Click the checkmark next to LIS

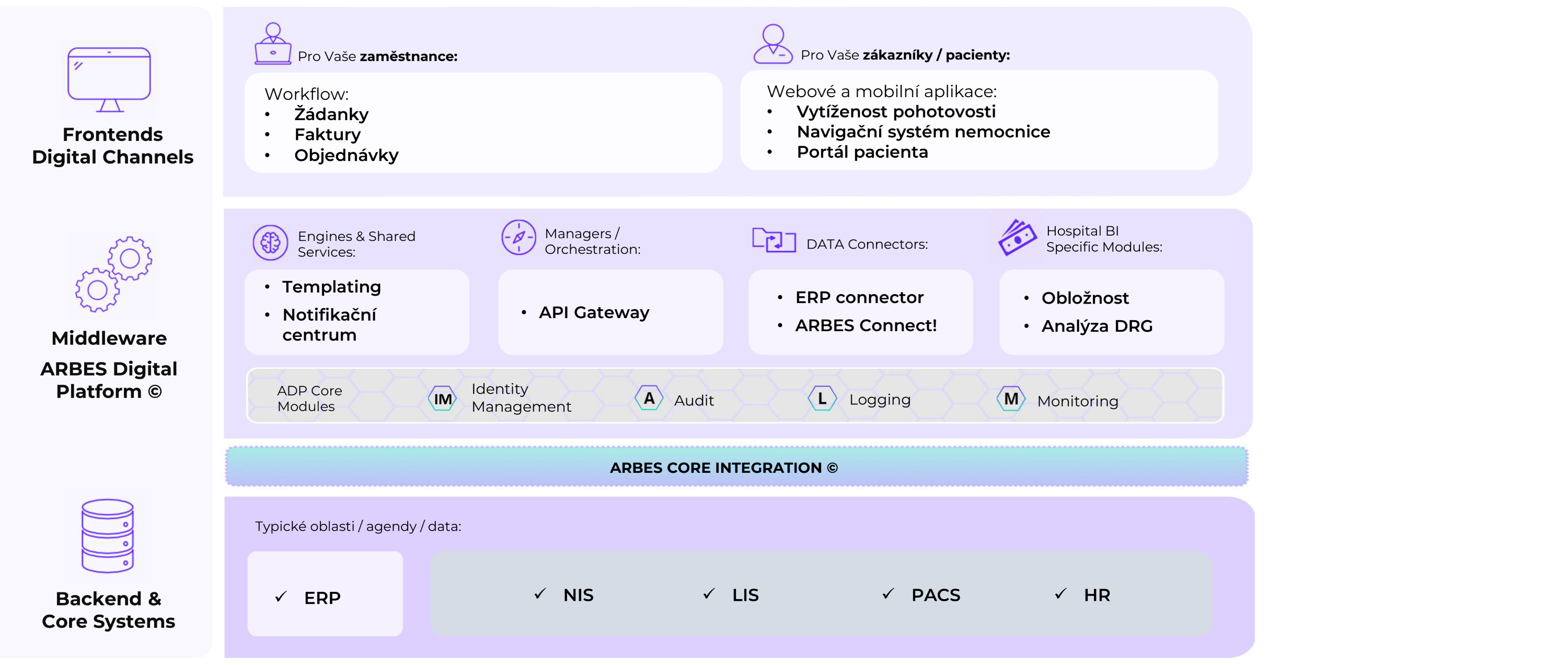[x=709, y=593]
